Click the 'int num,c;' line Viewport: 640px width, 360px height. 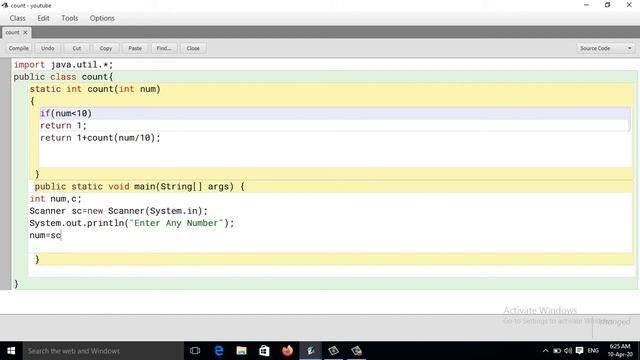(55, 199)
